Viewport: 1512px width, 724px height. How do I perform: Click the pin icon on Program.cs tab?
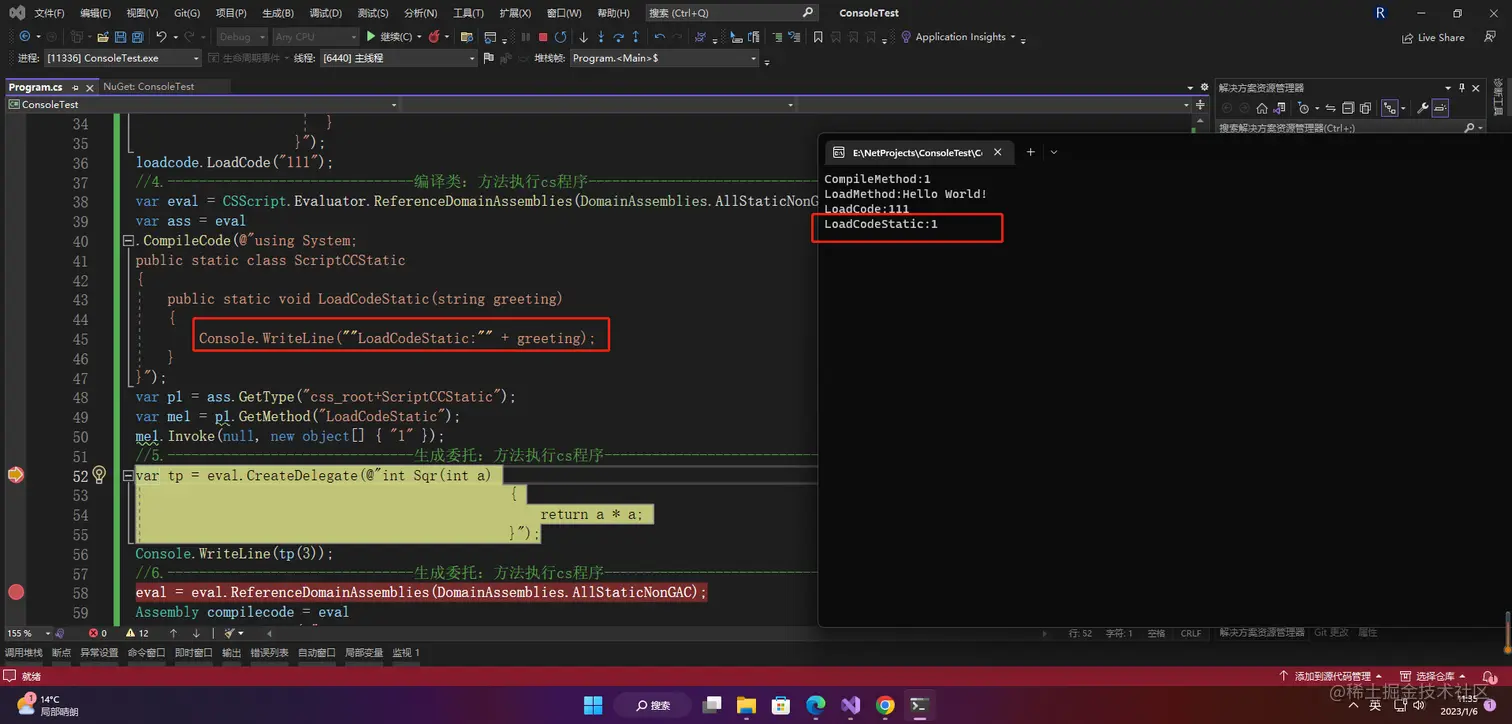73,87
